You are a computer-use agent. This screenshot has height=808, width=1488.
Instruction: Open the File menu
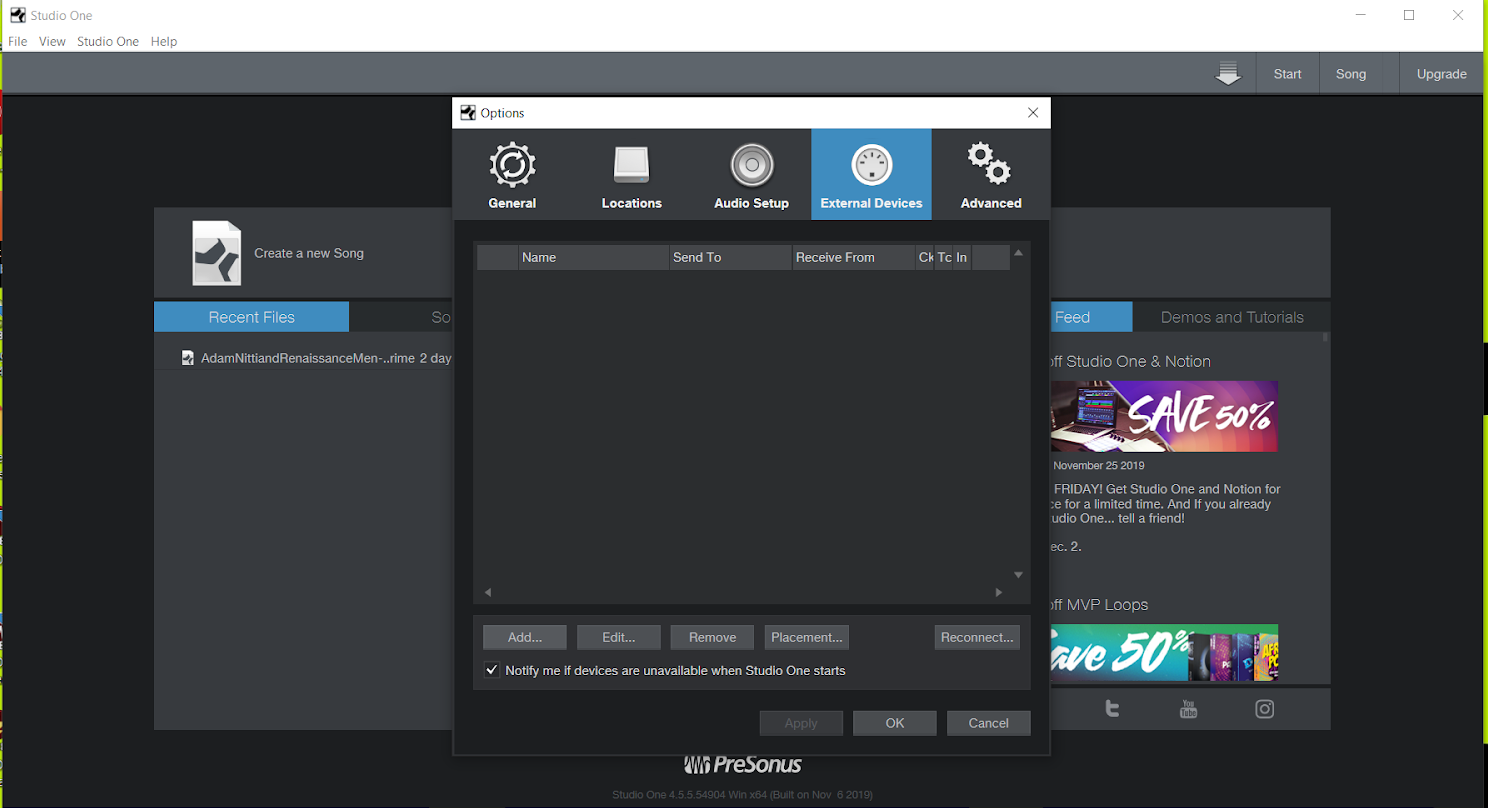point(18,41)
